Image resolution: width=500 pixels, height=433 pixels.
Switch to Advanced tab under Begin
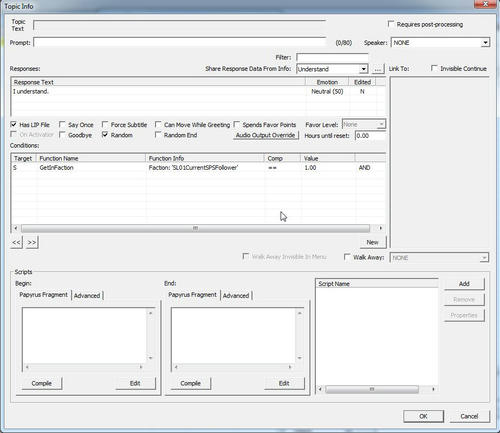(x=87, y=295)
